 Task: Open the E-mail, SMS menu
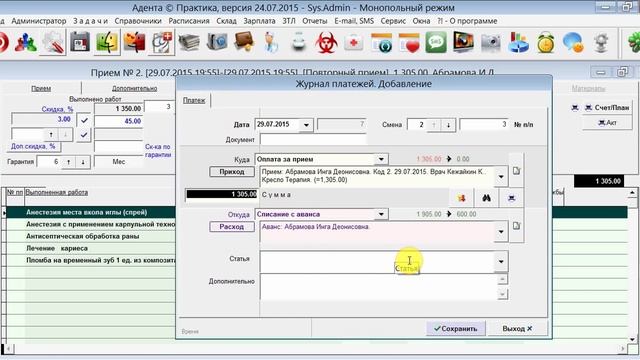pos(354,21)
